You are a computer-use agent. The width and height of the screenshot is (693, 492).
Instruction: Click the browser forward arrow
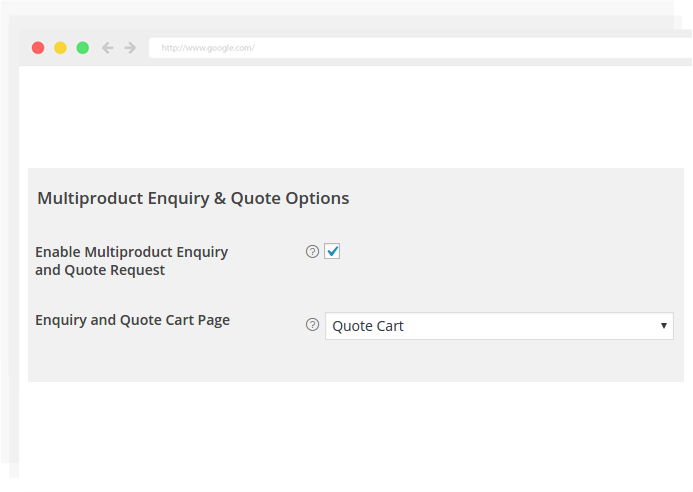tap(130, 48)
